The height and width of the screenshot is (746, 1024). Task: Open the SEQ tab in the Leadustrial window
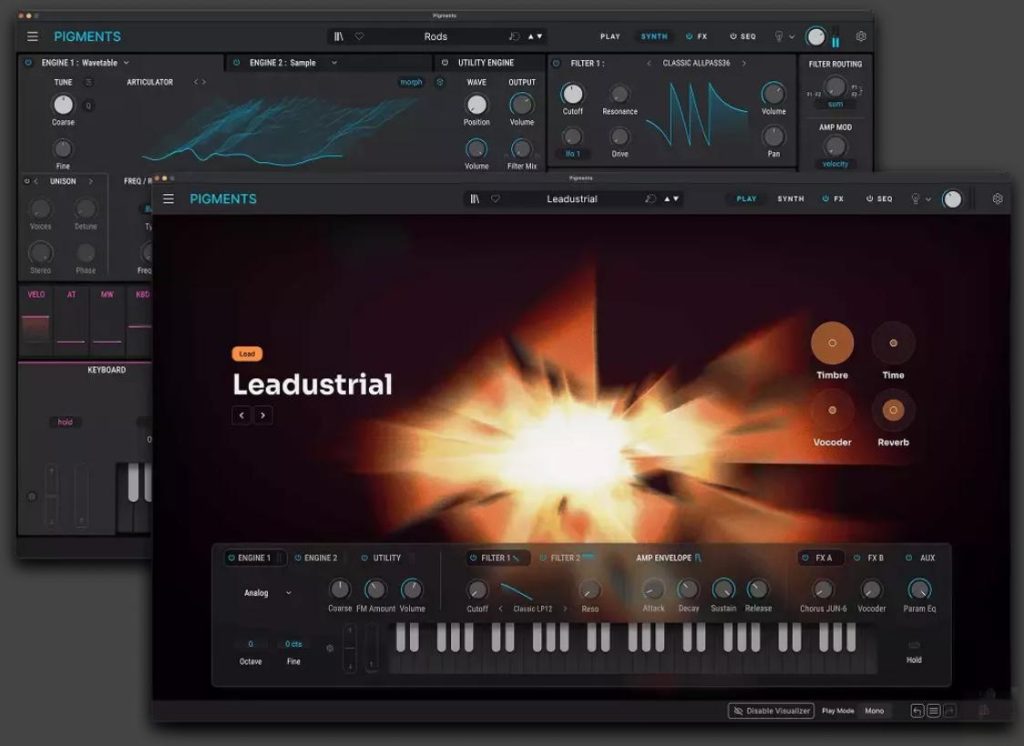879,199
